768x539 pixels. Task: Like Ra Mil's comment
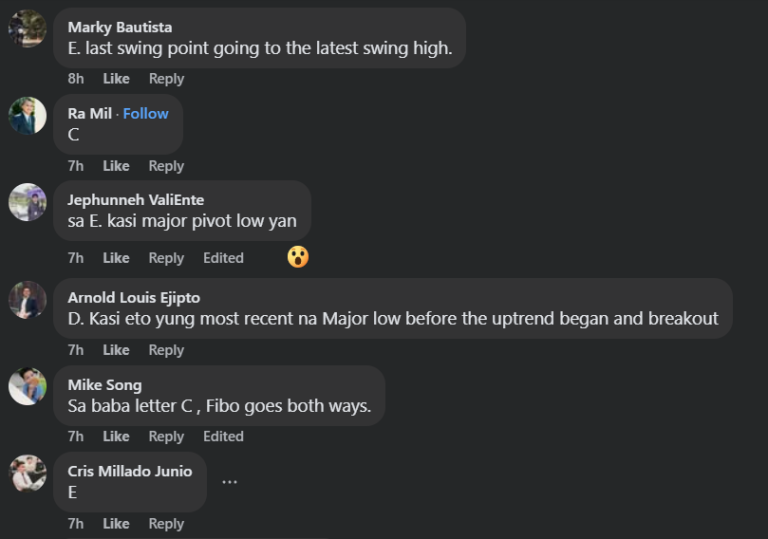coord(116,166)
